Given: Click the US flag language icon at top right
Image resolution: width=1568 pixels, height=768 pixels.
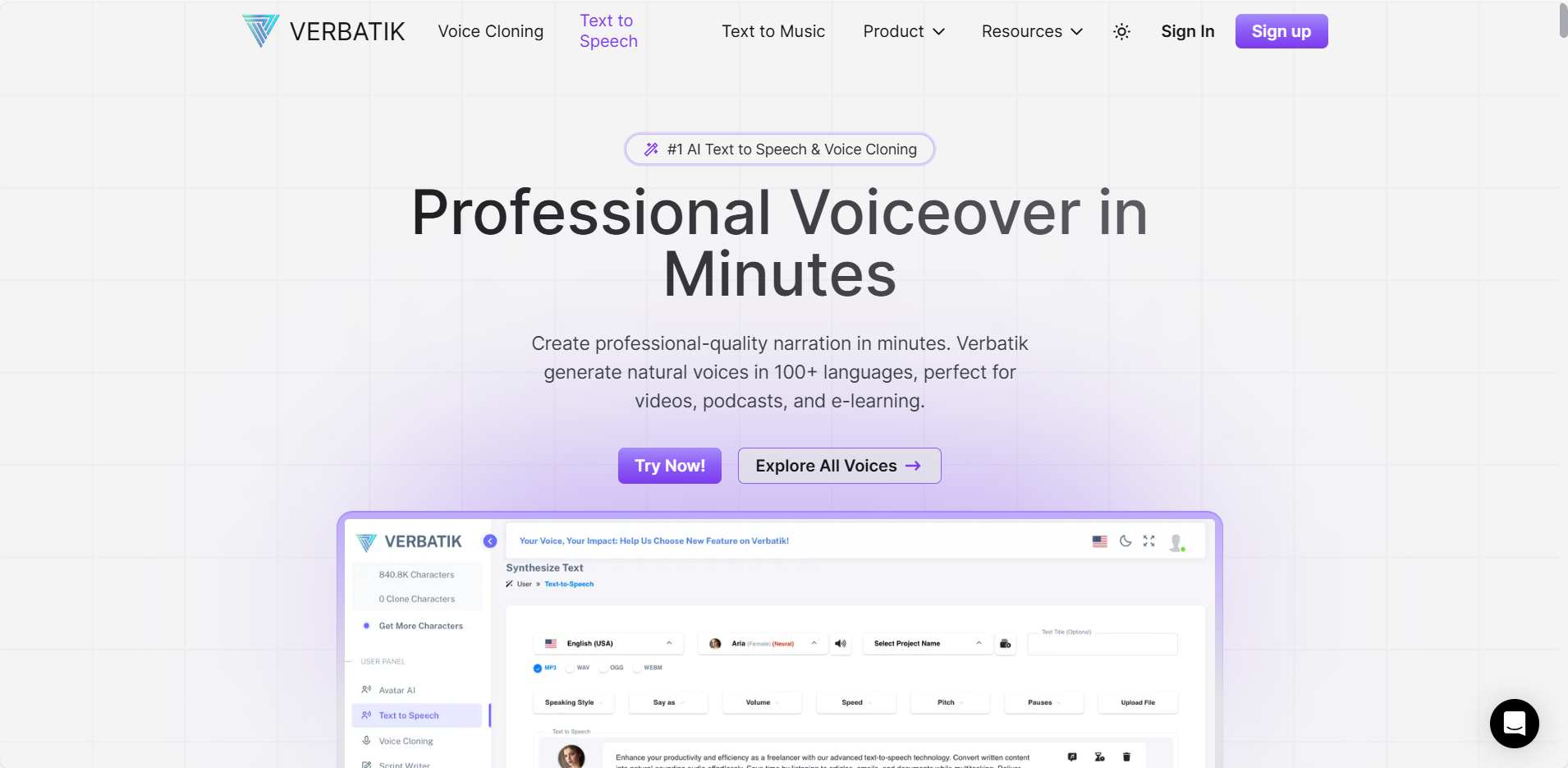Looking at the screenshot, I should click(1099, 541).
